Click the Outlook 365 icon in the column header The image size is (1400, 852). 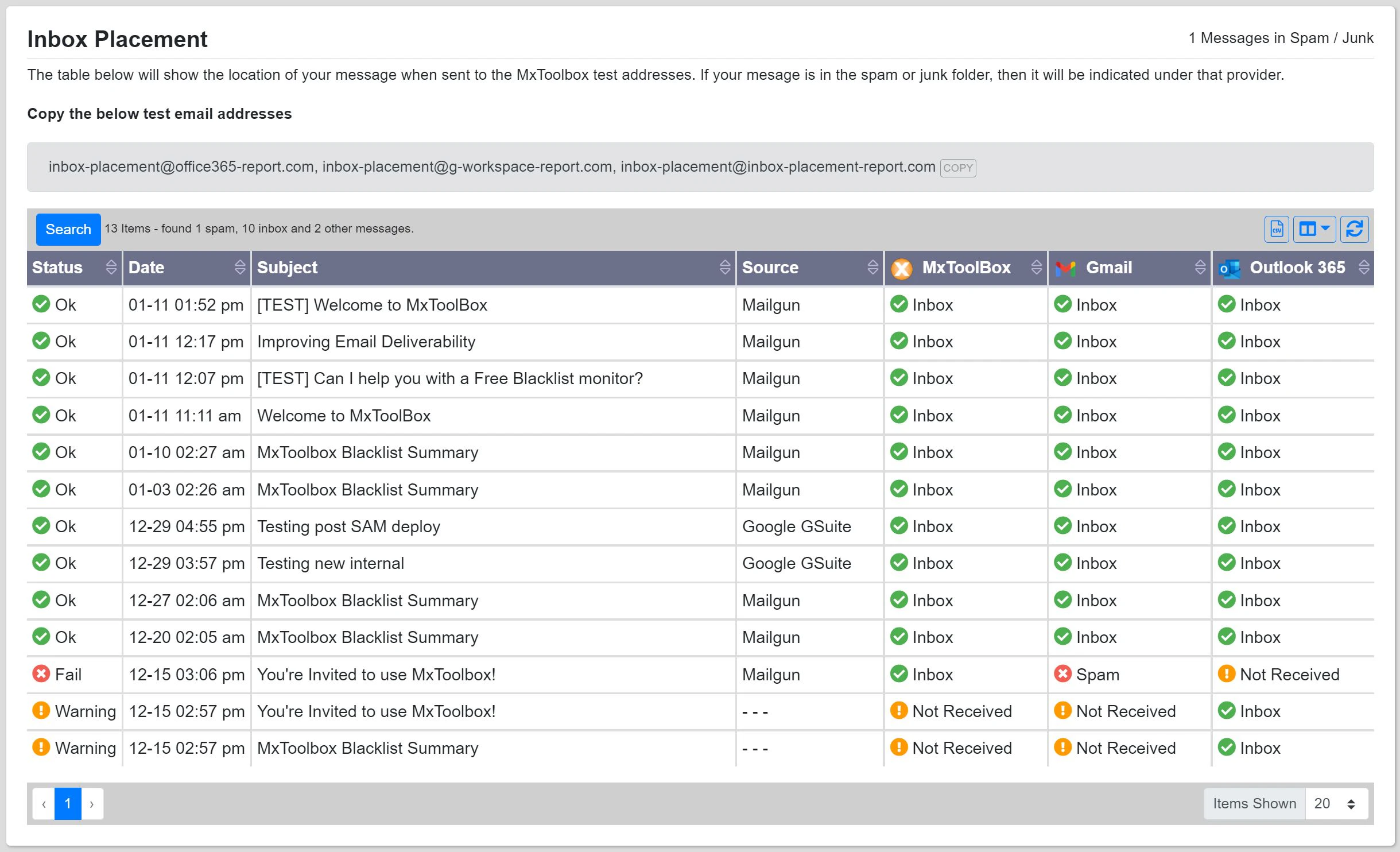[1228, 268]
